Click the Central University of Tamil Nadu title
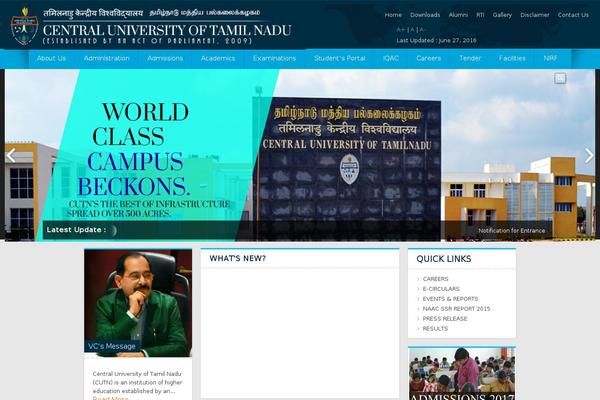 167,30
